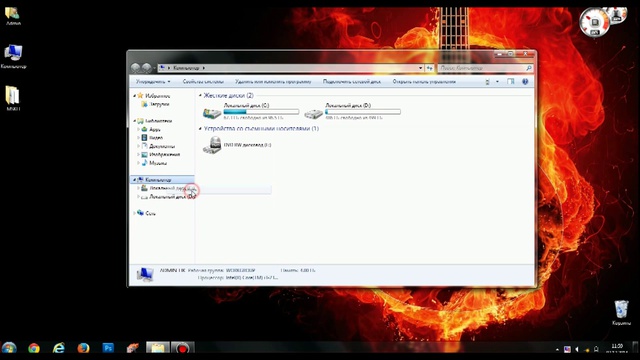Select the DVD RW drive icon
The width and height of the screenshot is (640, 360).
tap(212, 145)
